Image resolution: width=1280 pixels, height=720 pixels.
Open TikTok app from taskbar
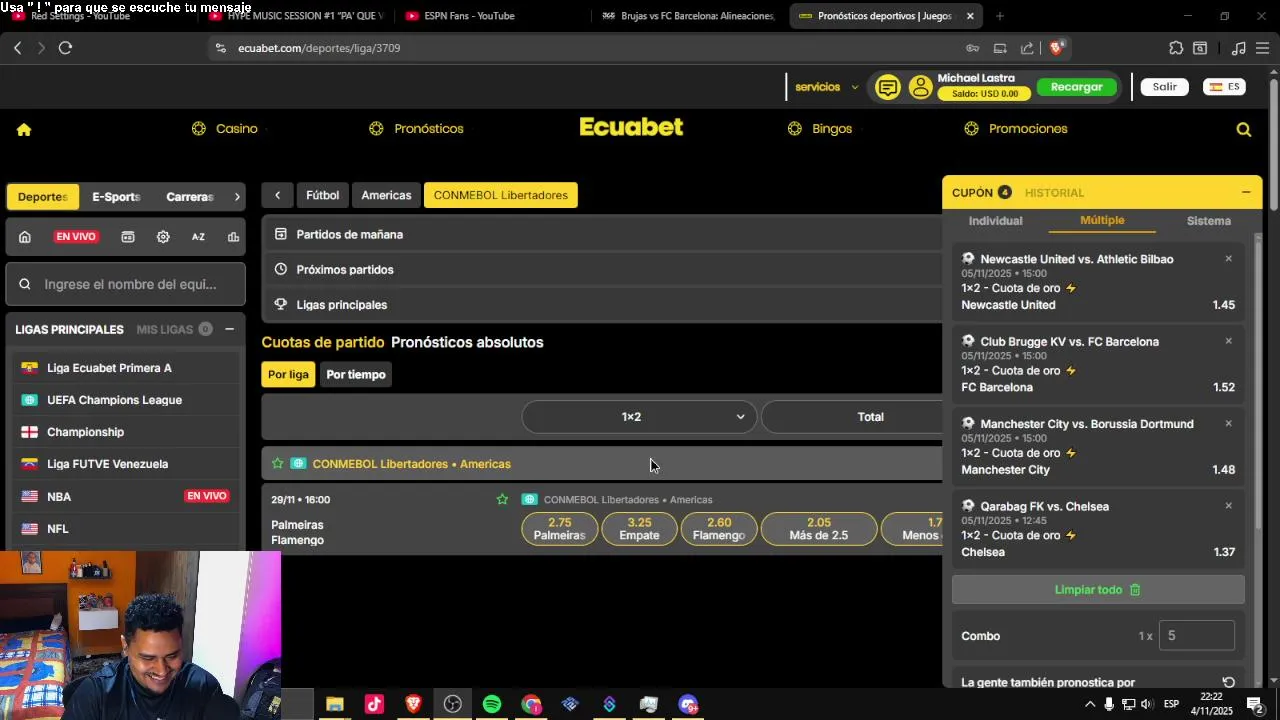(374, 704)
